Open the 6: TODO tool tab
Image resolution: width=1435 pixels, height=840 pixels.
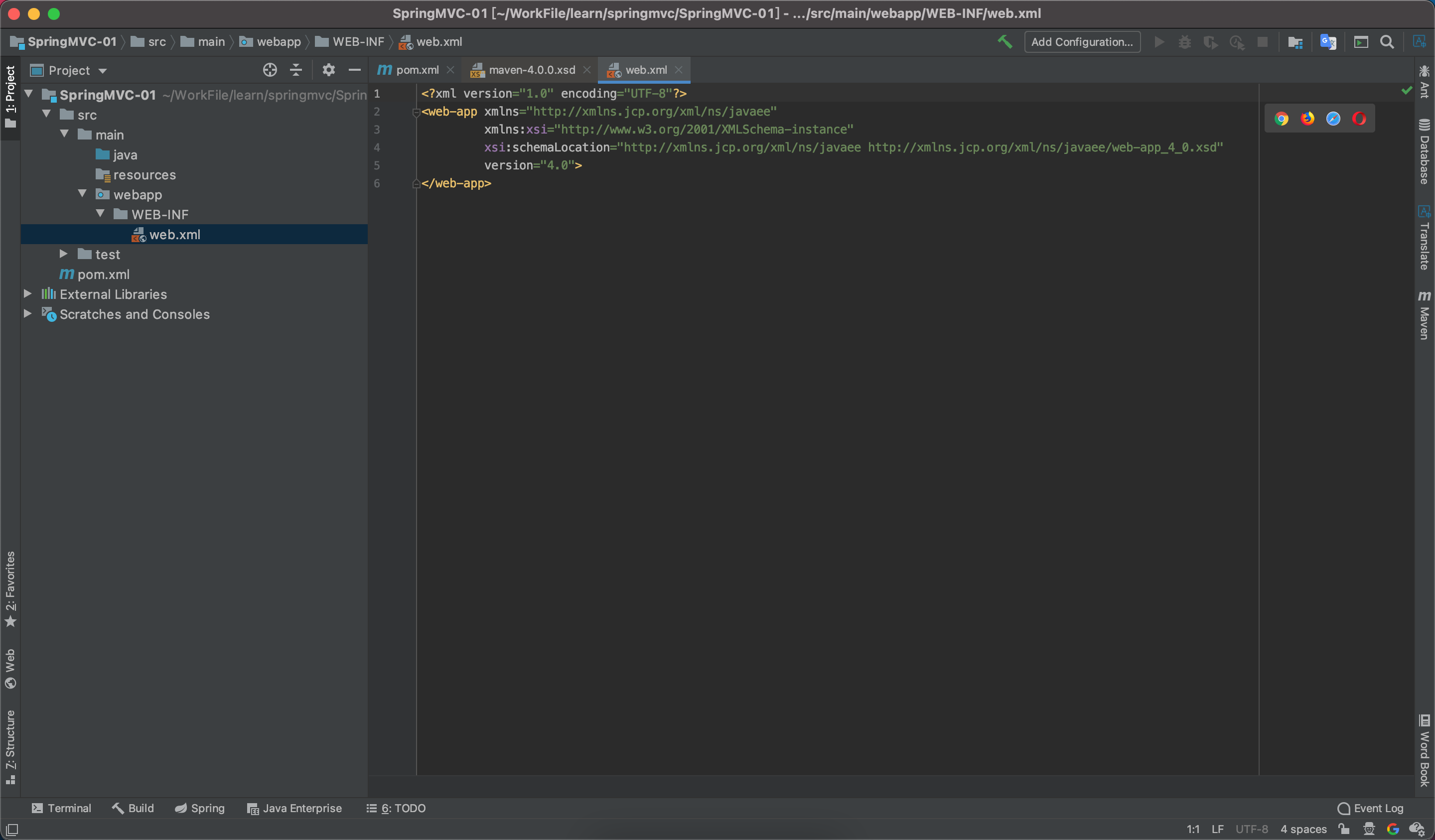396,808
